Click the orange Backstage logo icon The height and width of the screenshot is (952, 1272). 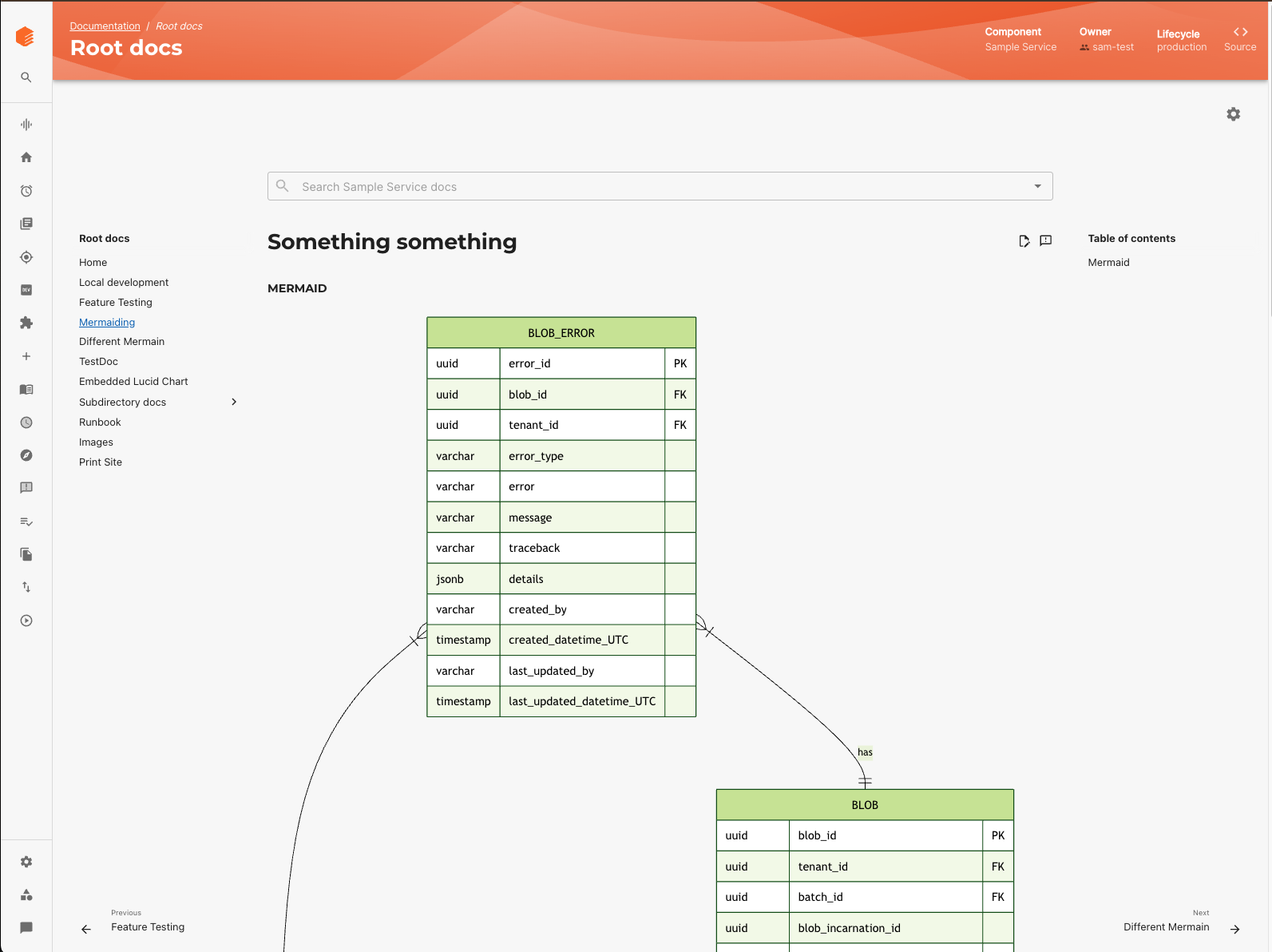point(25,37)
